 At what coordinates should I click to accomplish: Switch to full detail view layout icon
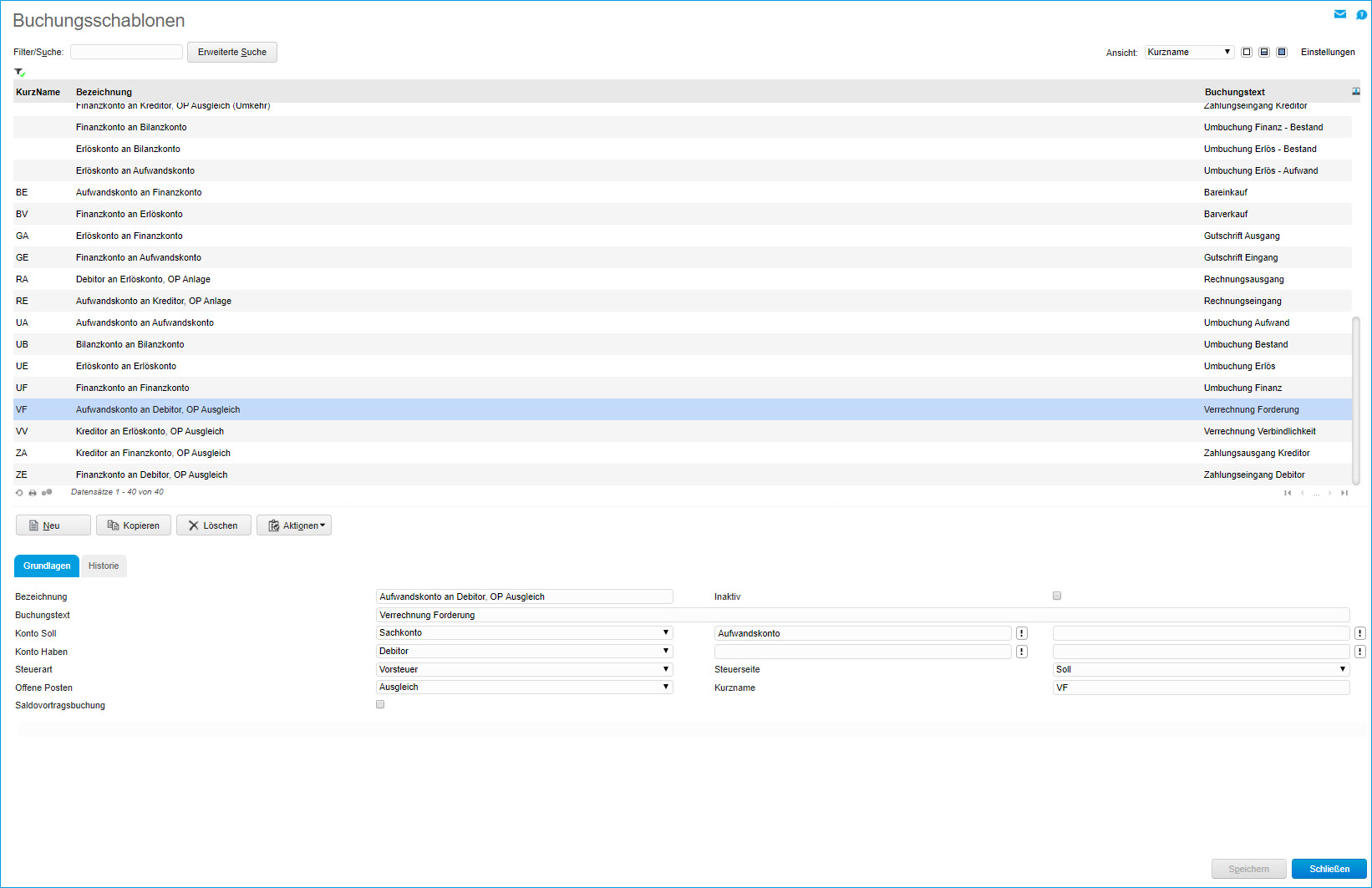pos(1282,52)
